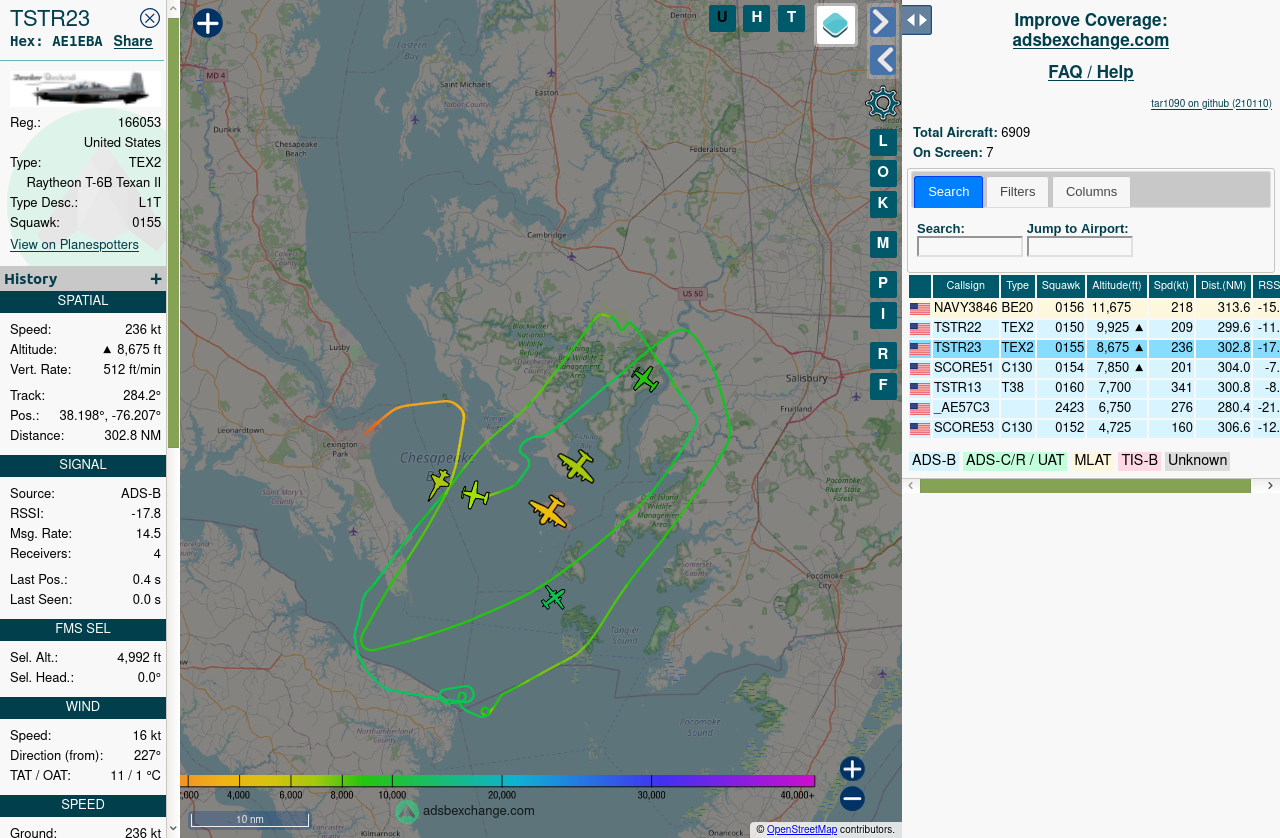The height and width of the screenshot is (838, 1280).
Task: Click the SIGNAL section header
Action: [x=83, y=465]
